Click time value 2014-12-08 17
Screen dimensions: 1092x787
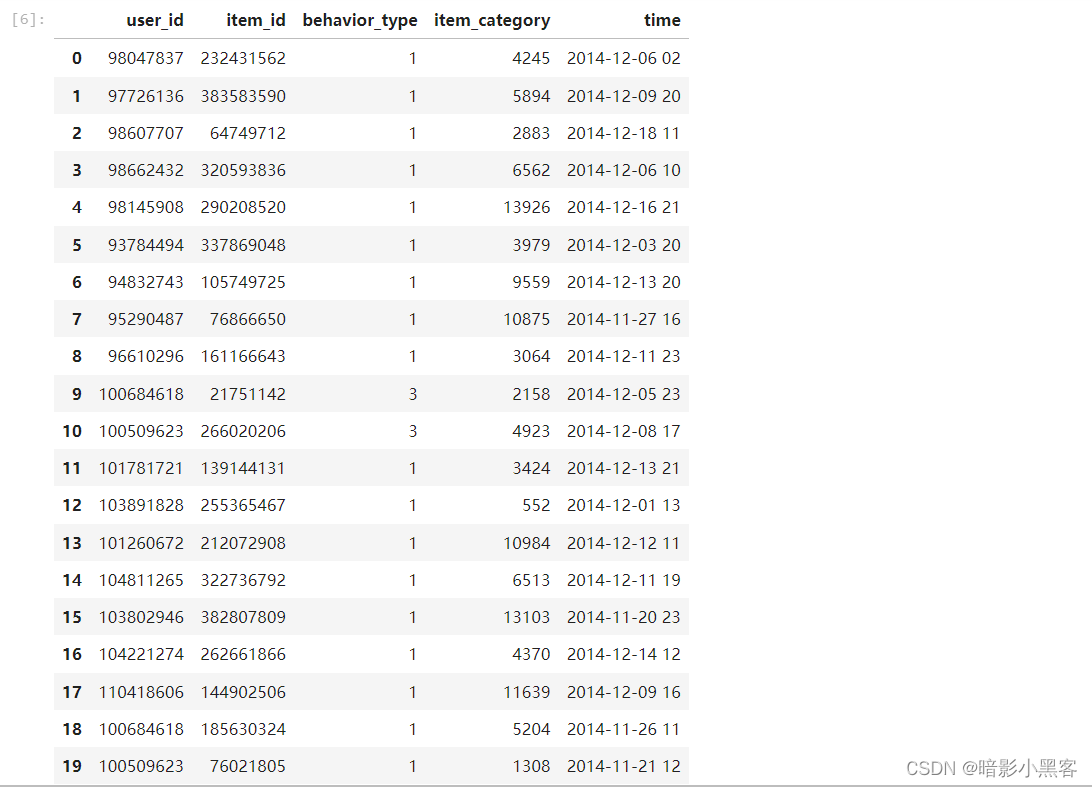point(623,431)
